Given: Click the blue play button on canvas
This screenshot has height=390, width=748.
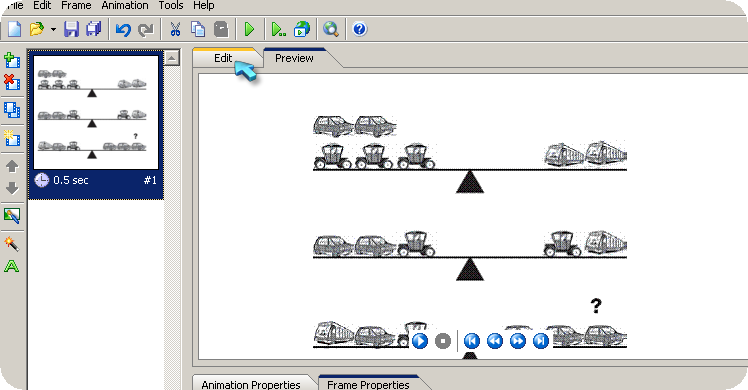Looking at the screenshot, I should click(x=420, y=341).
